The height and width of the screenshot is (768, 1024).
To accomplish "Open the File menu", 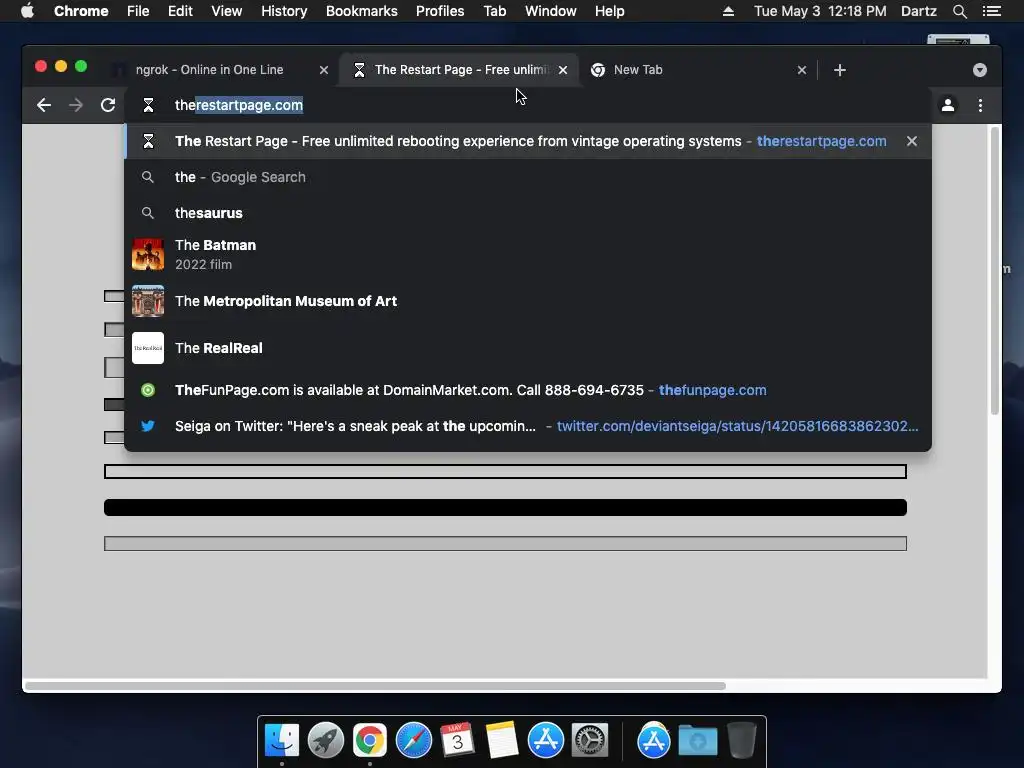I will click(138, 11).
